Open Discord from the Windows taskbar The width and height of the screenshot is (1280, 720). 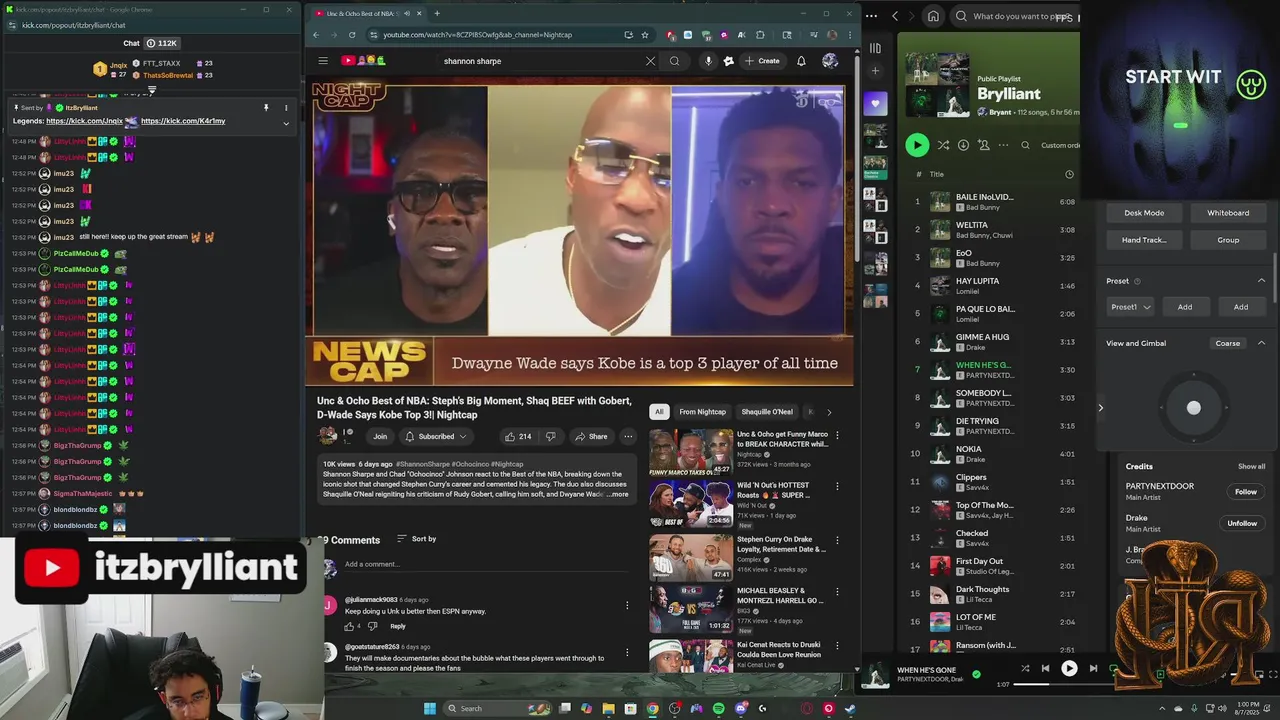tap(740, 709)
